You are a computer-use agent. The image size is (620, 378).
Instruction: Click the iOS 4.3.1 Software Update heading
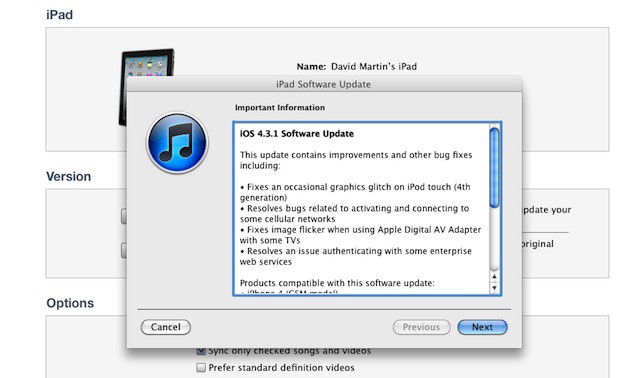click(x=297, y=134)
